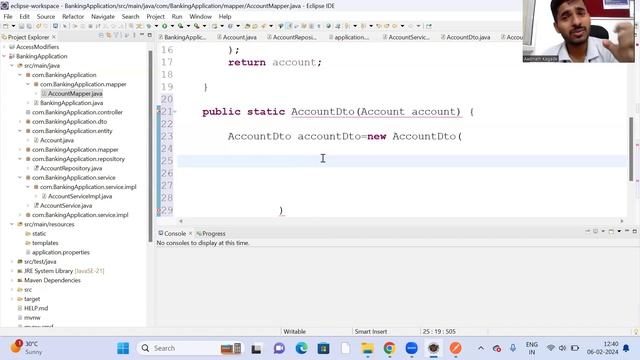
Task: Close the Project Explorer tab
Action: pos(54,37)
